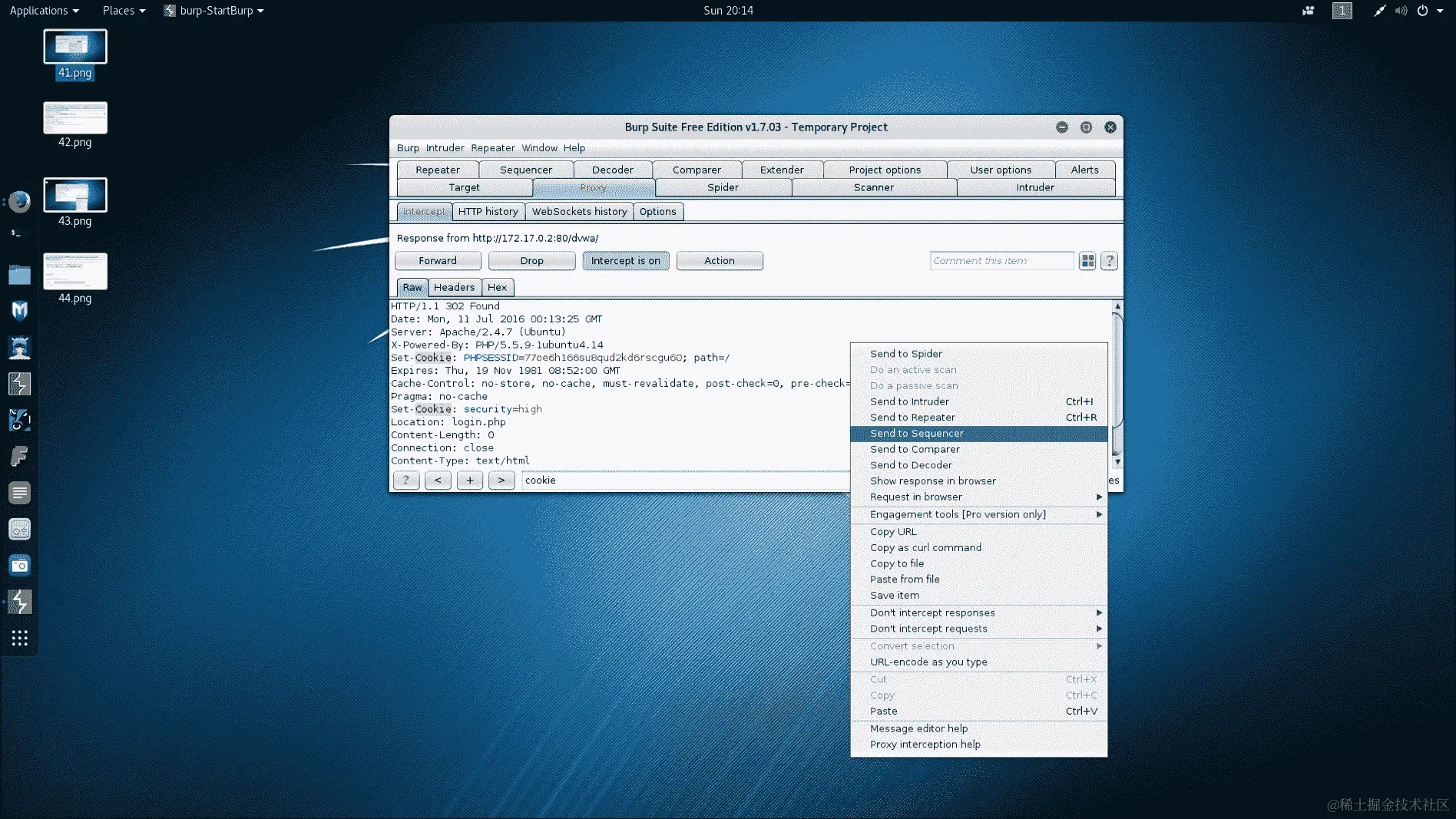Launch Faraday F icon in dock

coord(19,456)
